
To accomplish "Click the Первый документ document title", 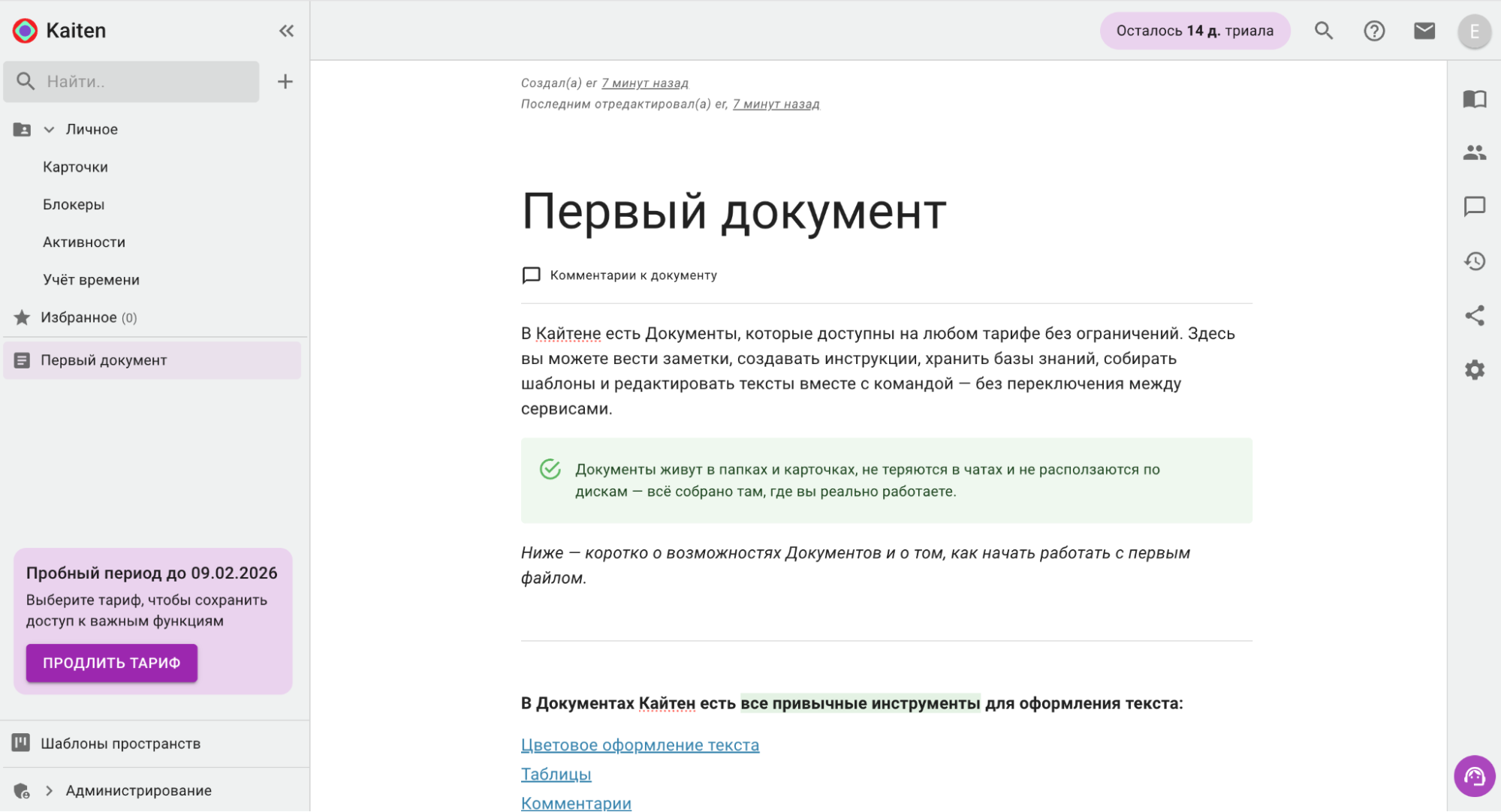I will point(734,211).
